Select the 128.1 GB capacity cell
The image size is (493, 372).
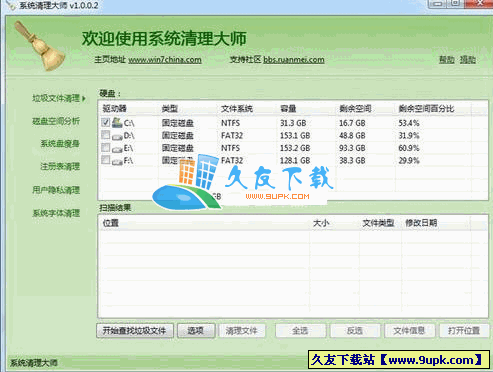coord(295,161)
